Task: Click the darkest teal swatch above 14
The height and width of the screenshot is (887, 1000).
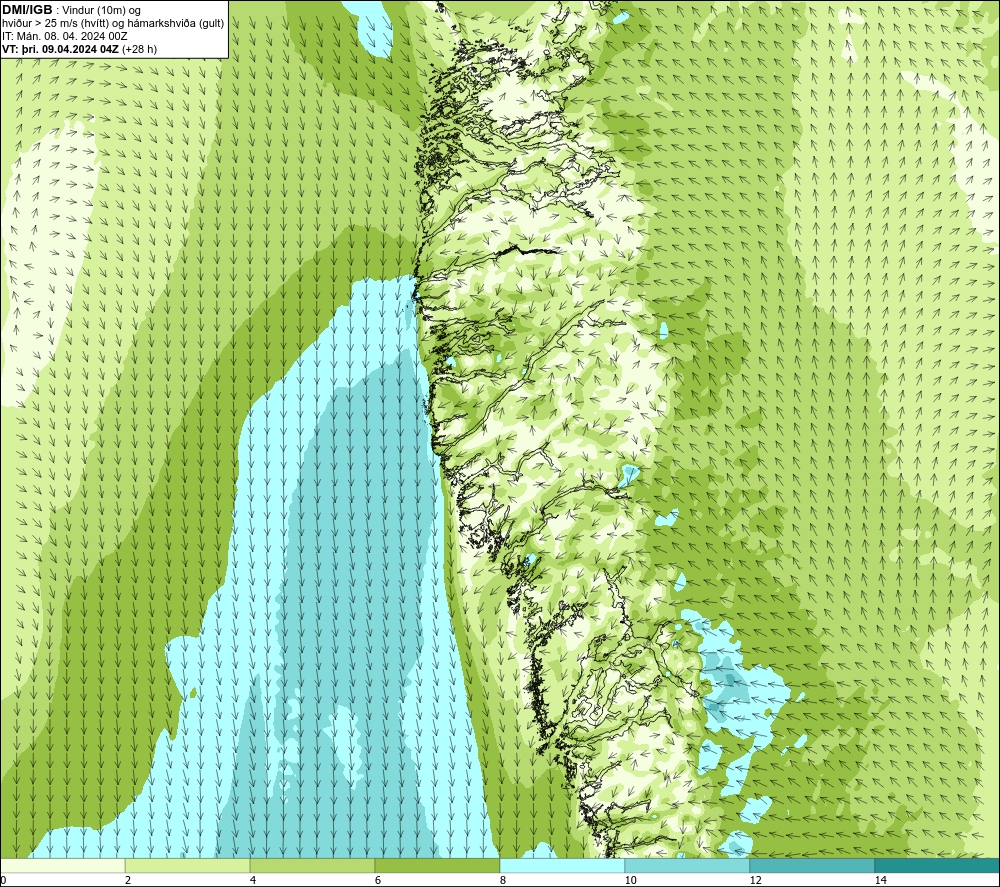Action: (x=938, y=865)
